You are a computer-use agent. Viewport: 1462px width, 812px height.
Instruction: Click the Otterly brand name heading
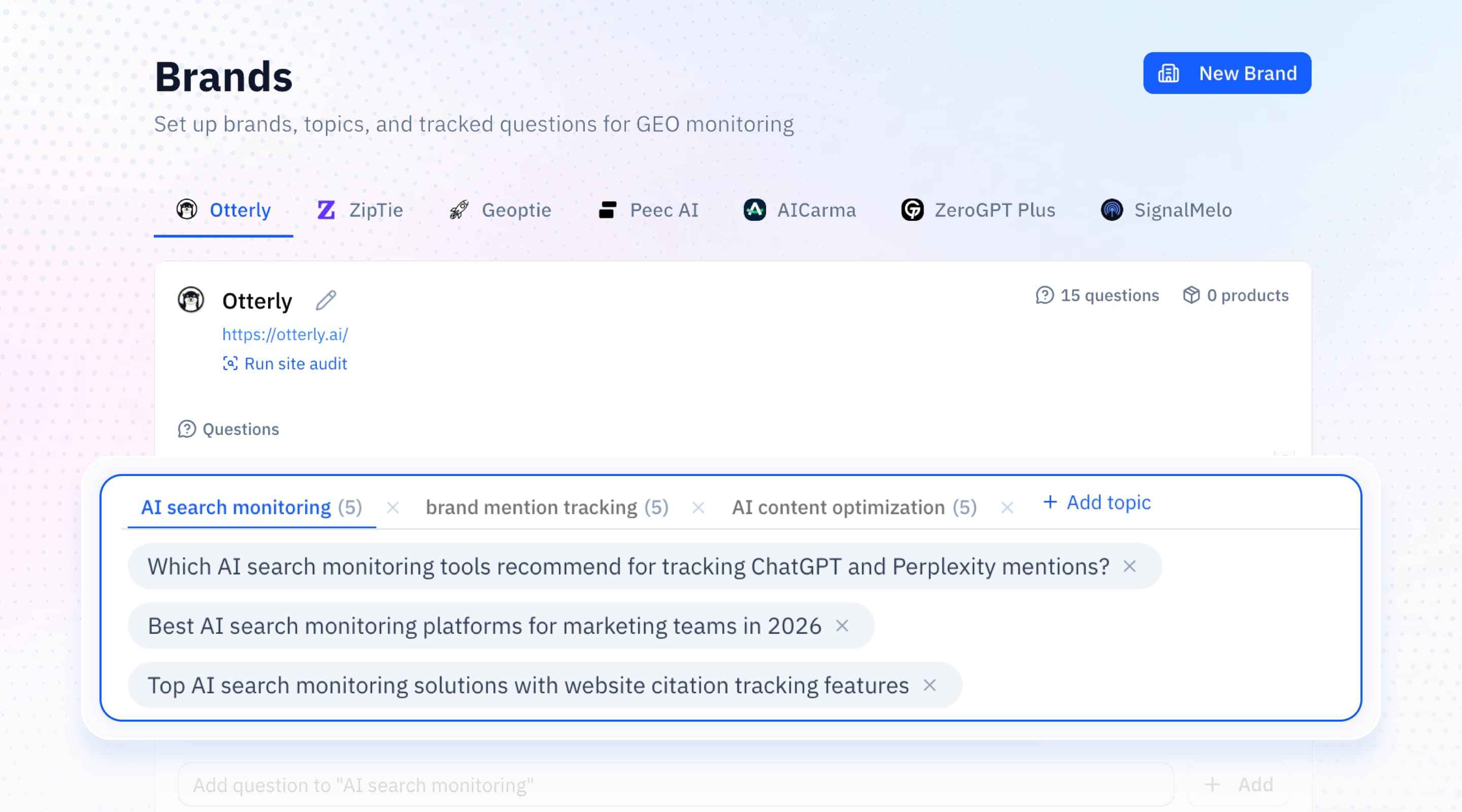point(257,301)
